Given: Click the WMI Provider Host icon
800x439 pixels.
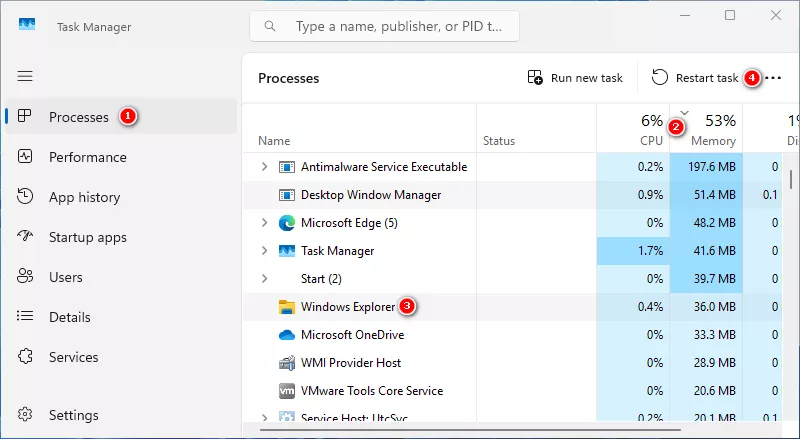Looking at the screenshot, I should click(x=287, y=363).
